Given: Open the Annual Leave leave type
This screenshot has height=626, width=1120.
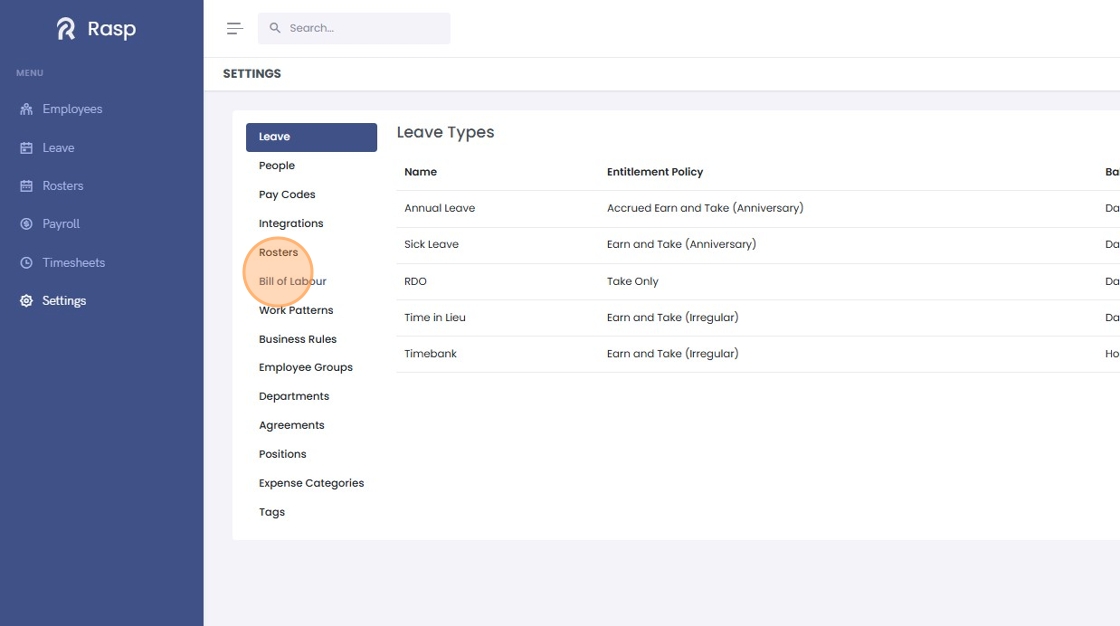Looking at the screenshot, I should click(439, 208).
